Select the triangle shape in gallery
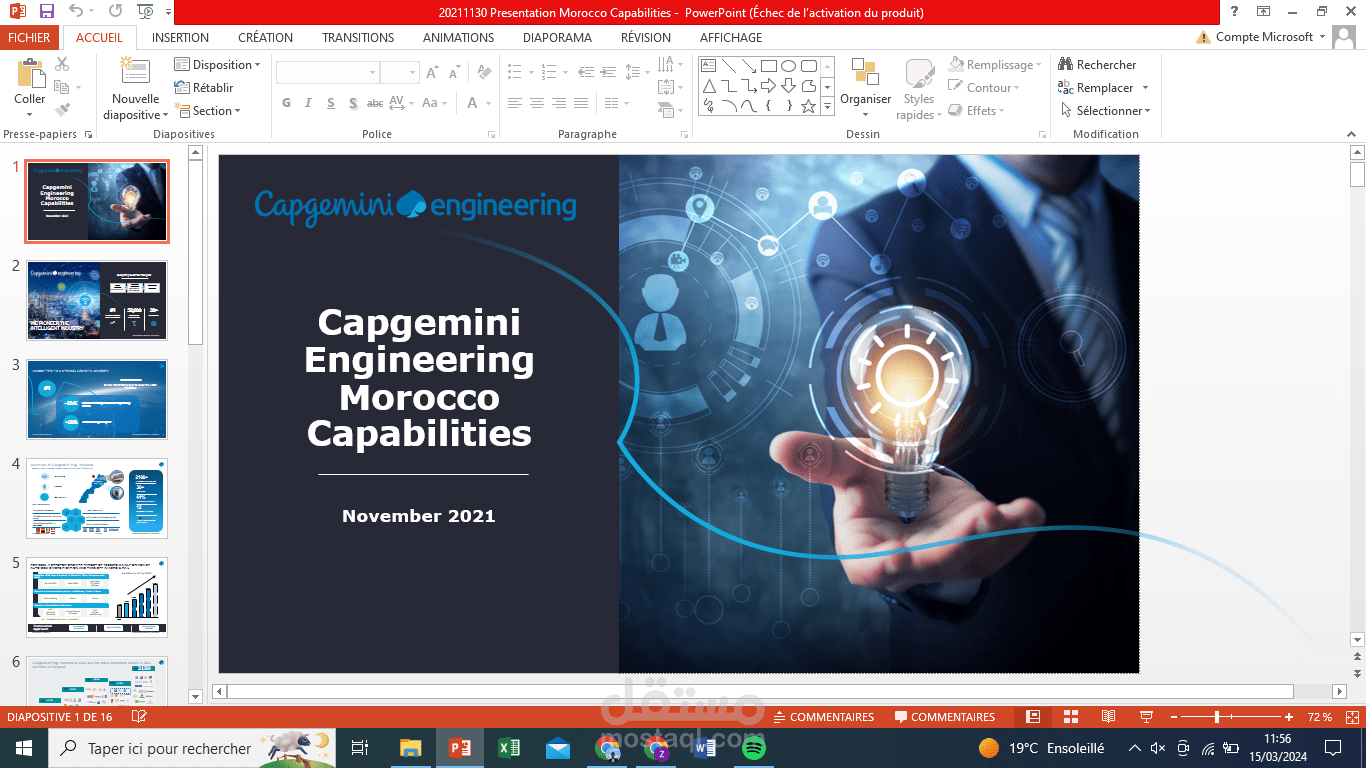This screenshot has width=1366, height=768. (x=708, y=86)
